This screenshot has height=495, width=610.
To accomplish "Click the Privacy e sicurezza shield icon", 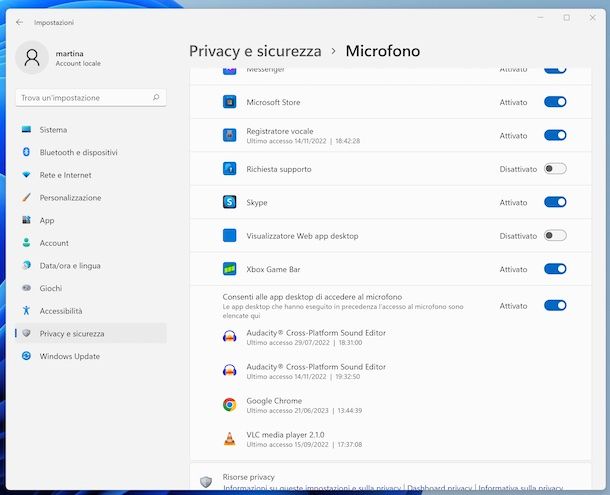I will point(26,333).
